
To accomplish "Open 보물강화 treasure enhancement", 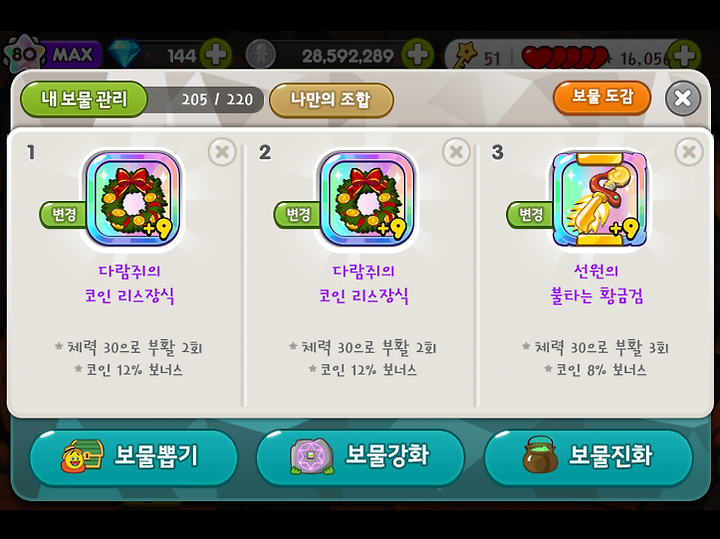I will pyautogui.click(x=360, y=456).
